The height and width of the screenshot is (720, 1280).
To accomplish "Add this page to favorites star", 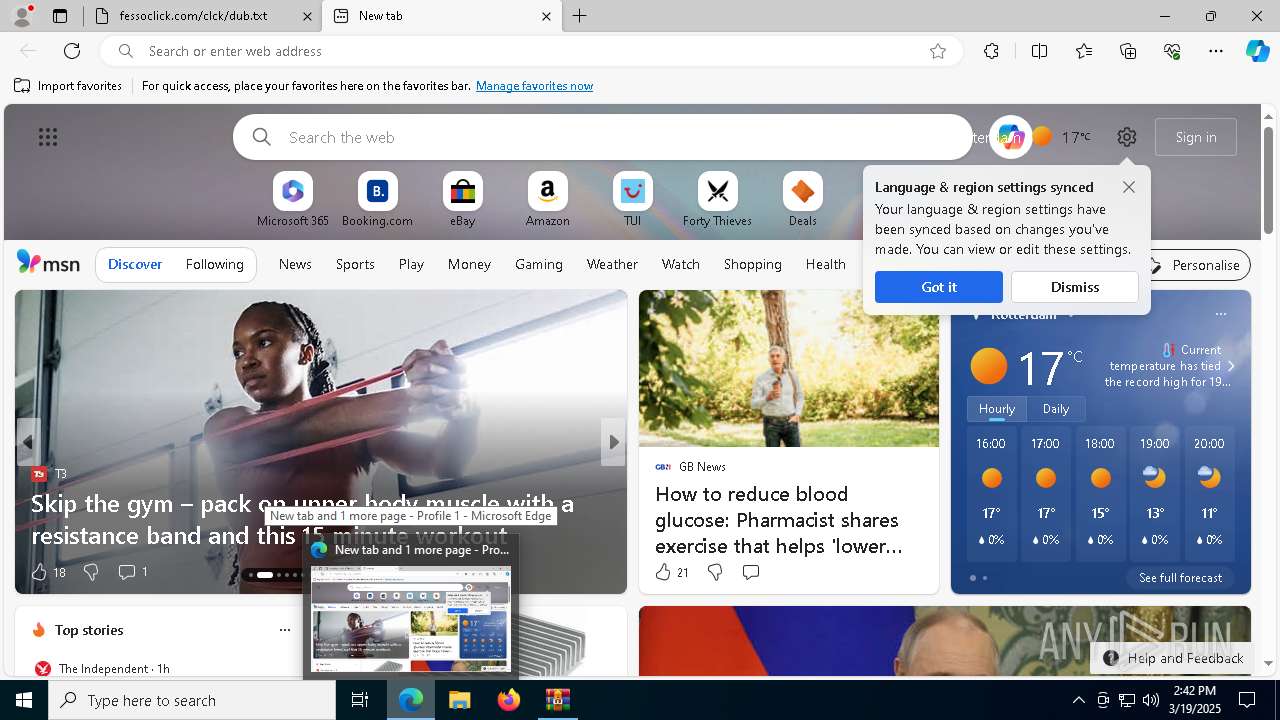I will [x=938, y=51].
